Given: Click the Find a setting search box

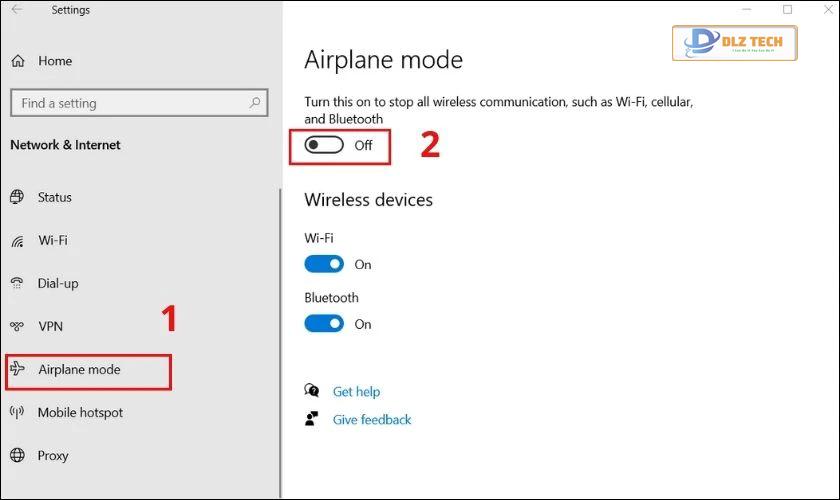Looking at the screenshot, I should click(x=139, y=102).
